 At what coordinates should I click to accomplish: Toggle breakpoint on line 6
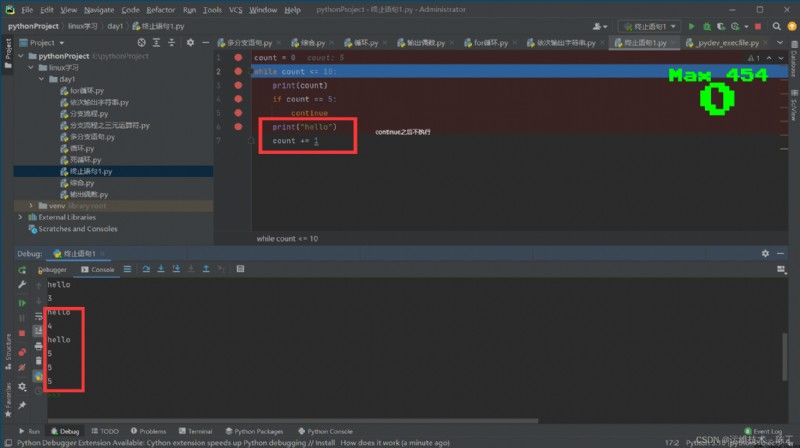coord(238,127)
